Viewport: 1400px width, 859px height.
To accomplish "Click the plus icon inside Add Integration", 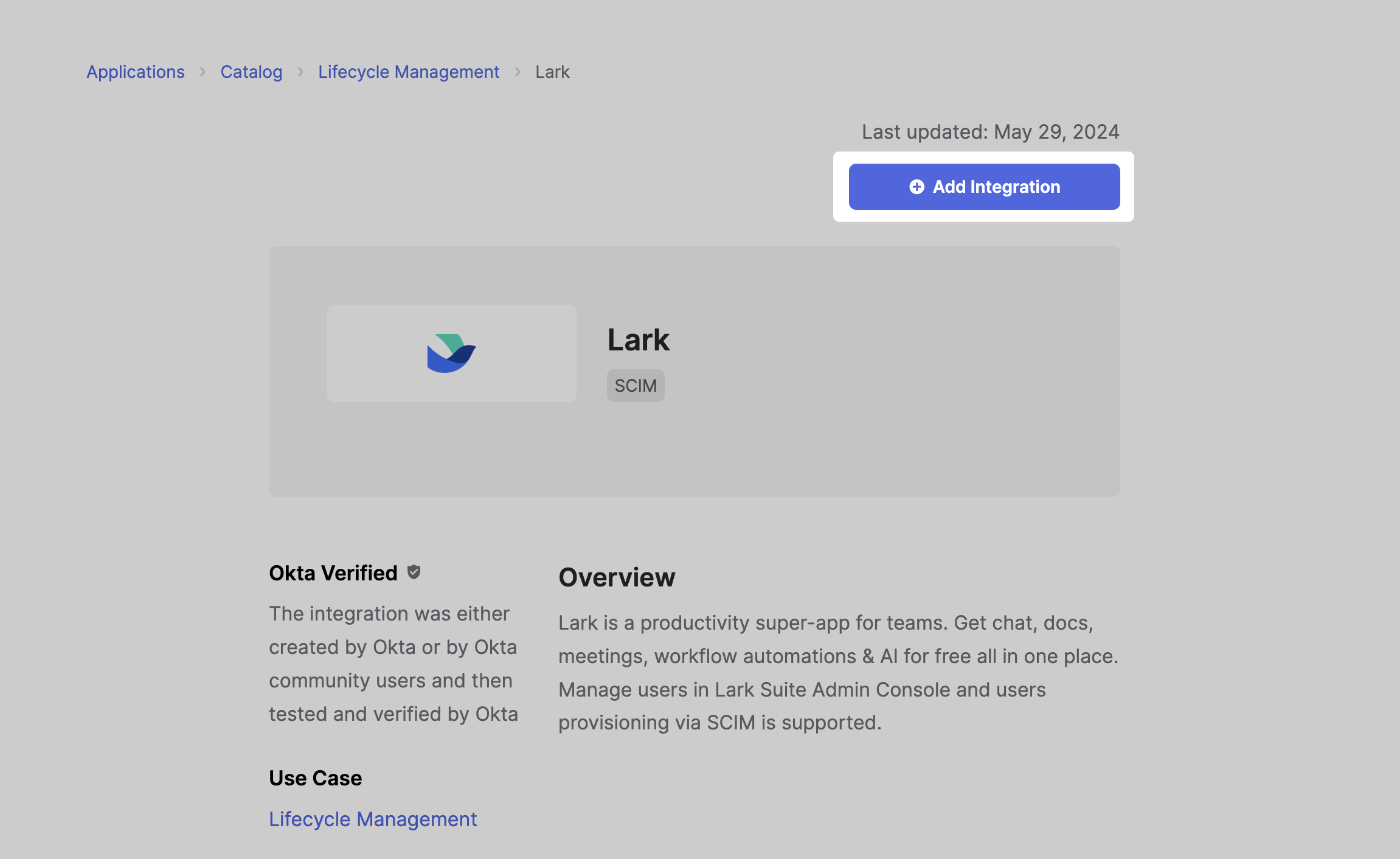I will 916,187.
